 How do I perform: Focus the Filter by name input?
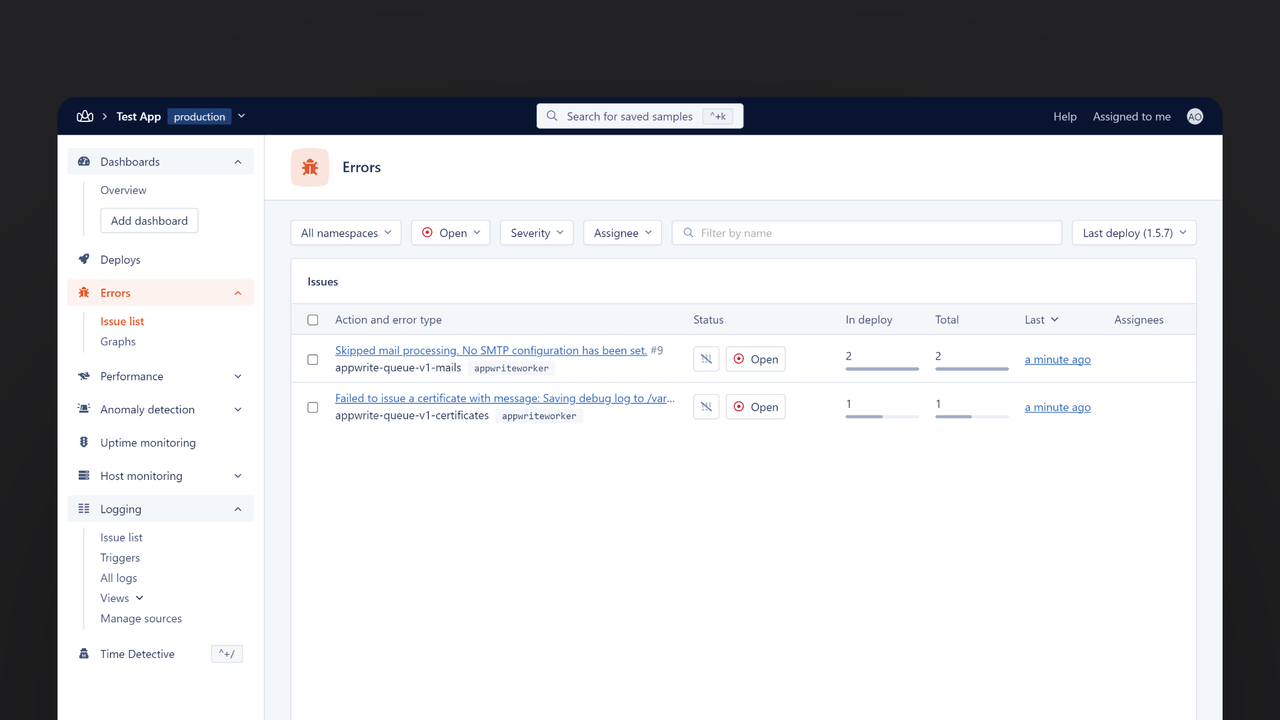coord(866,233)
